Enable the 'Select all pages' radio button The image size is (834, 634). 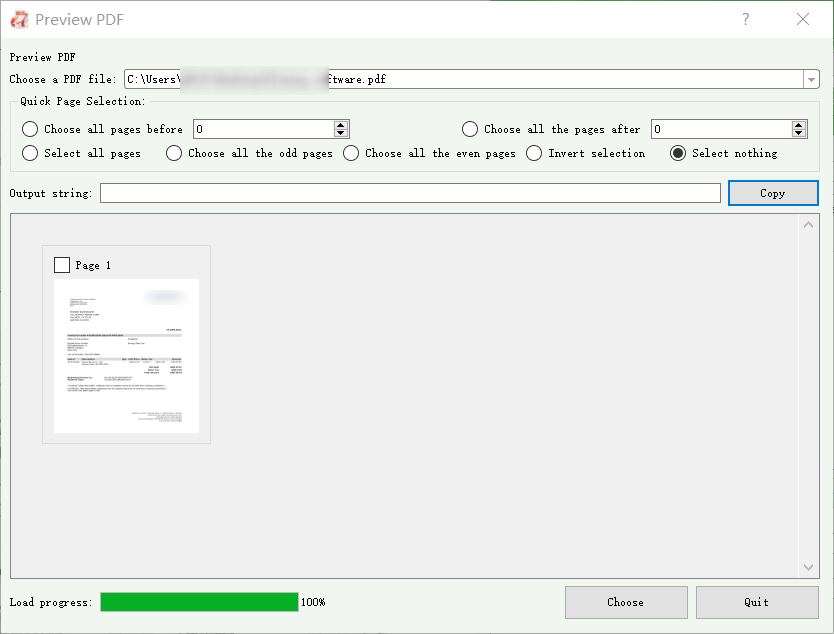tap(30, 153)
